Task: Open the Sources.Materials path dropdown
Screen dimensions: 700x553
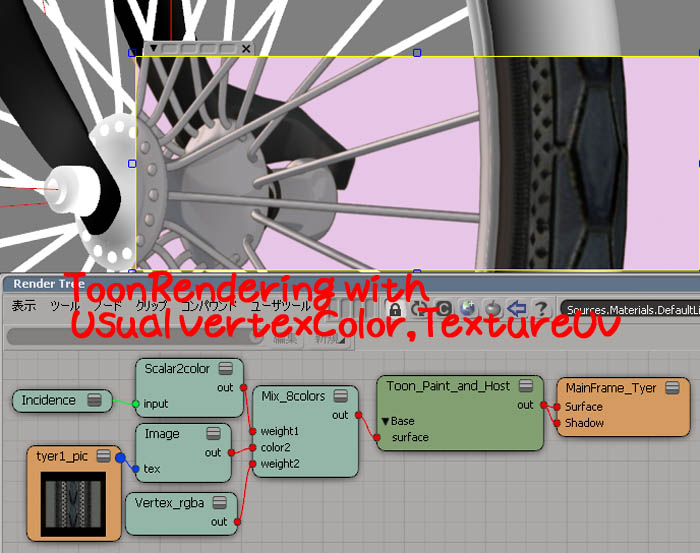Action: click(630, 310)
